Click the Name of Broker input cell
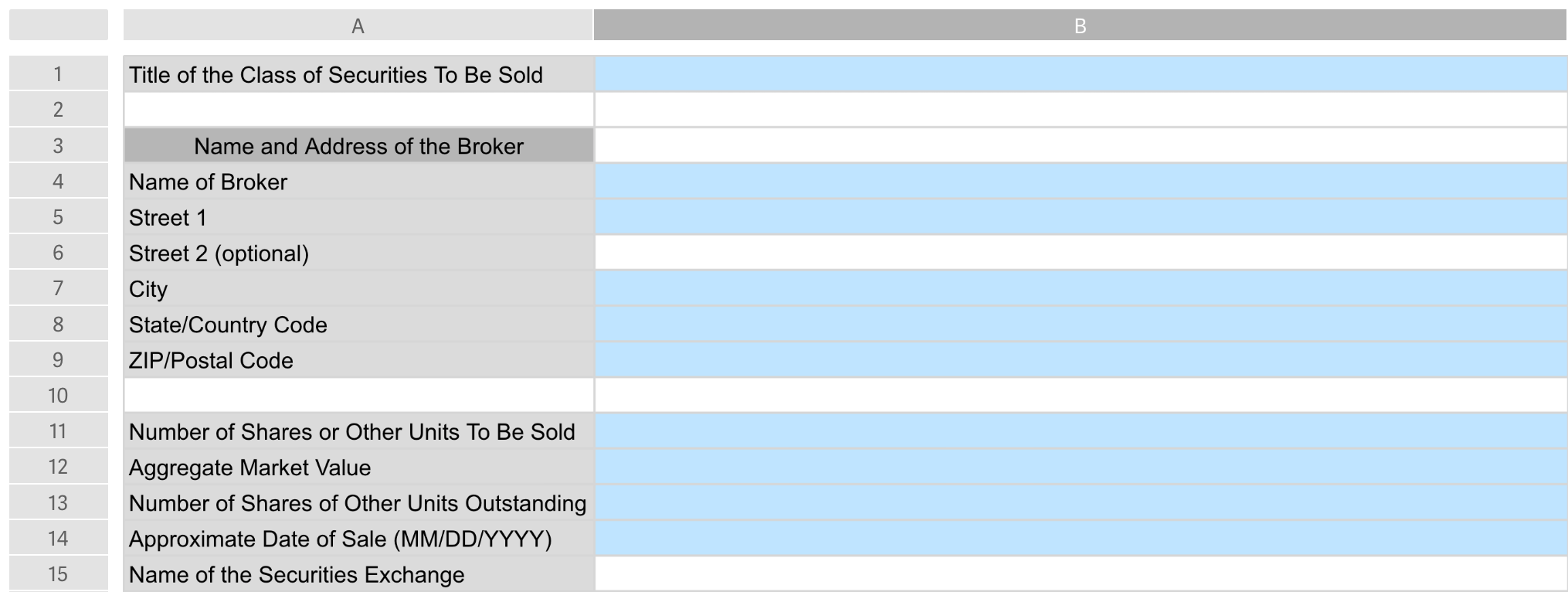The height and width of the screenshot is (592, 1568). point(1080,182)
